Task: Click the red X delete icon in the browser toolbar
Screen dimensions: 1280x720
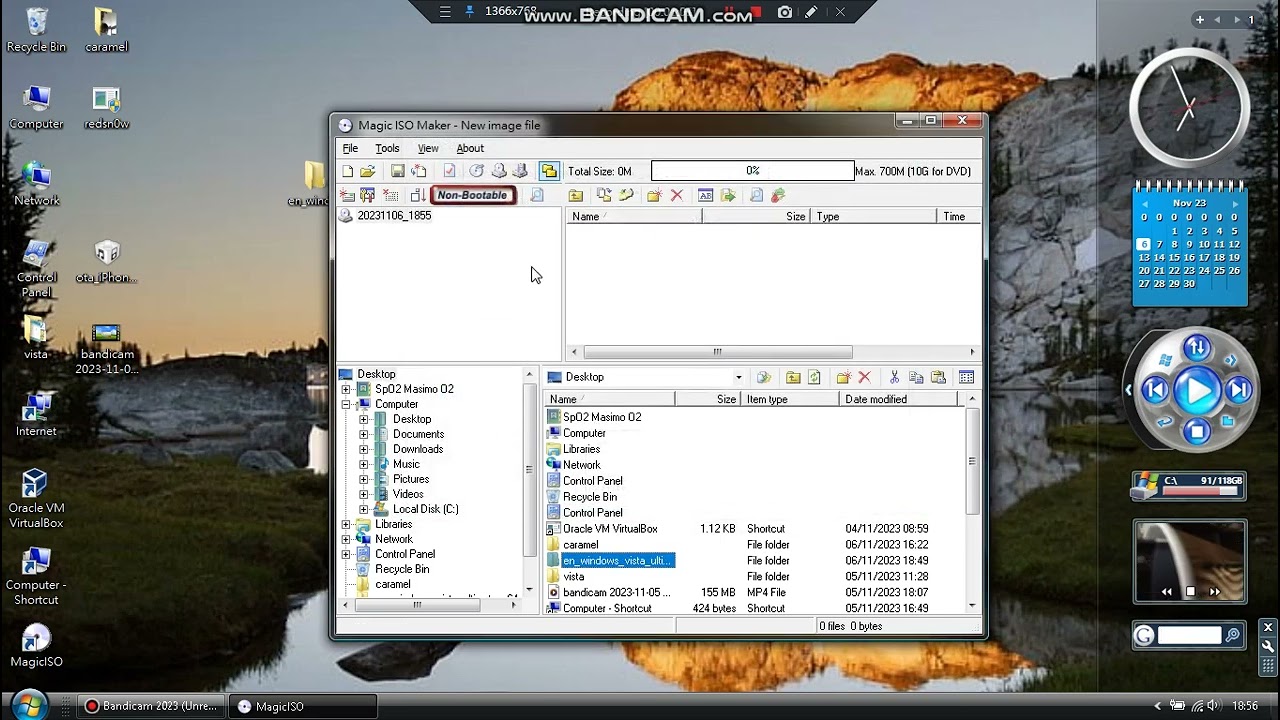Action: tap(865, 377)
